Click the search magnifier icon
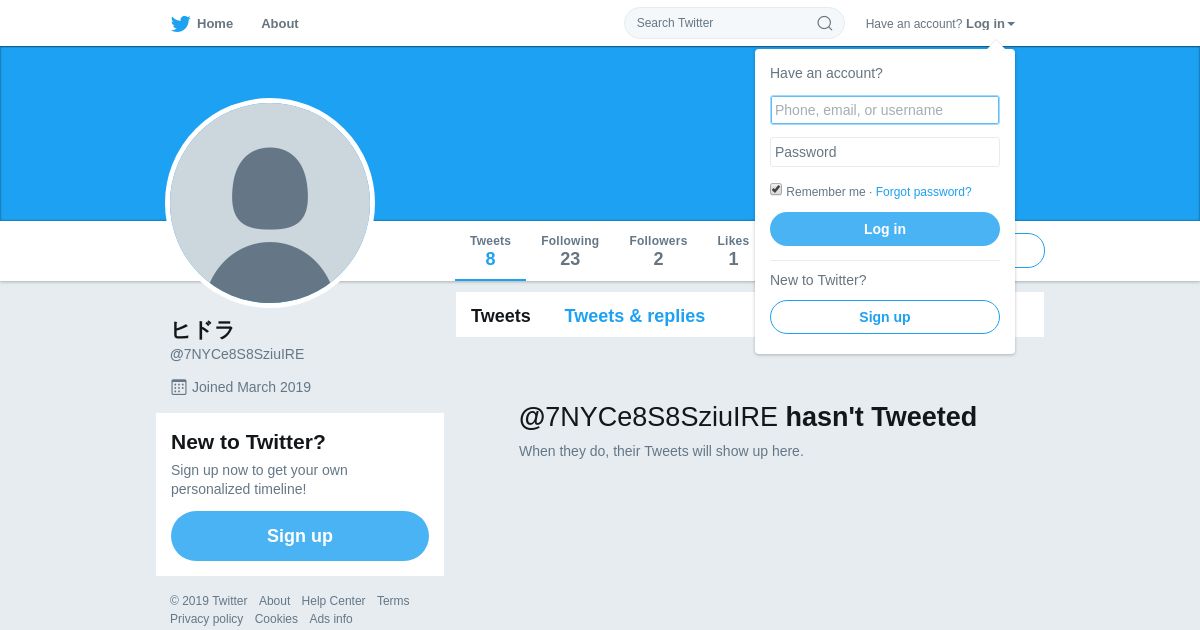This screenshot has width=1200, height=630. pyautogui.click(x=825, y=23)
